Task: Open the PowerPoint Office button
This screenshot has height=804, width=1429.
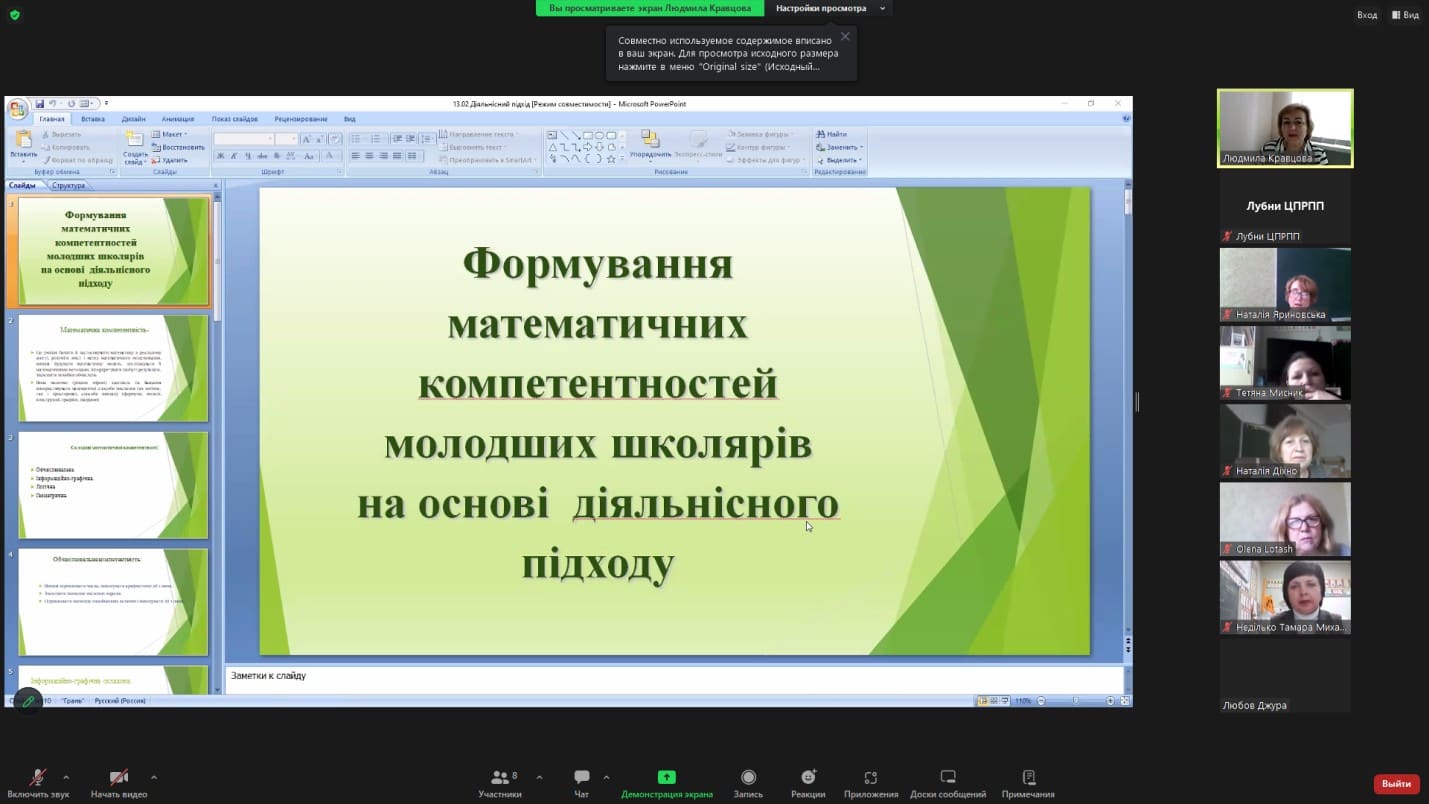Action: (17, 109)
